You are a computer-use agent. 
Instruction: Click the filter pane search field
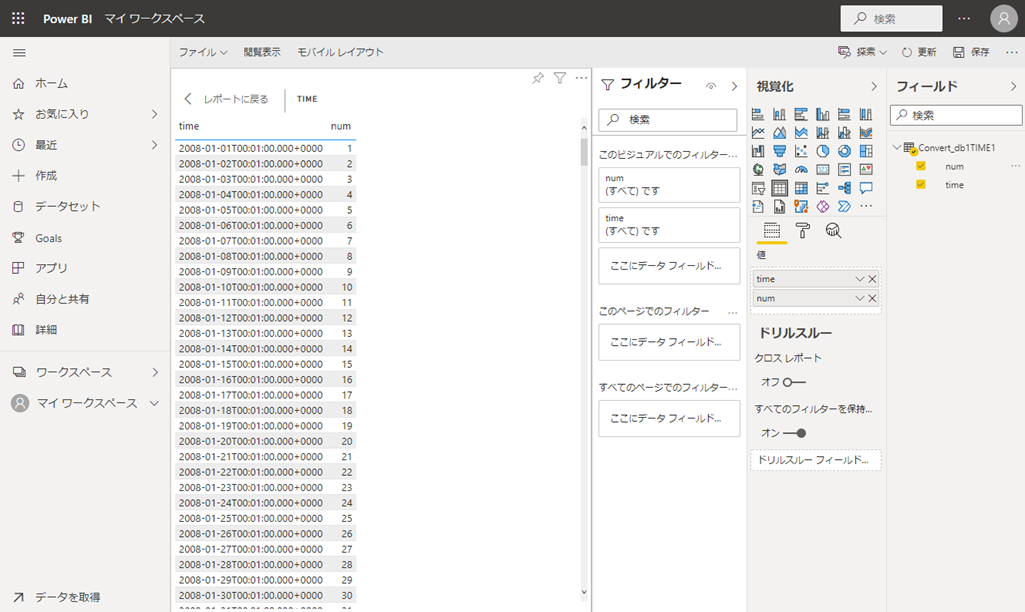[667, 120]
